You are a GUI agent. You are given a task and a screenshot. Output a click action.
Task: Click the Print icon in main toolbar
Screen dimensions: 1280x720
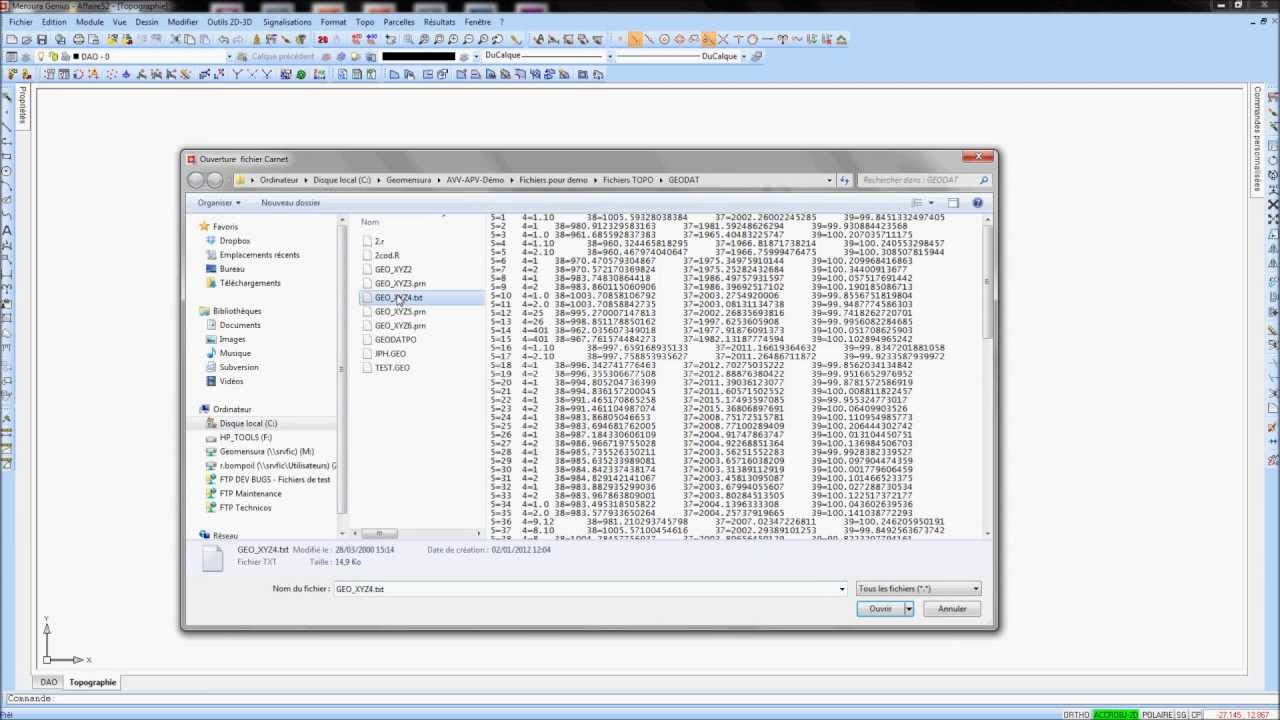click(79, 39)
